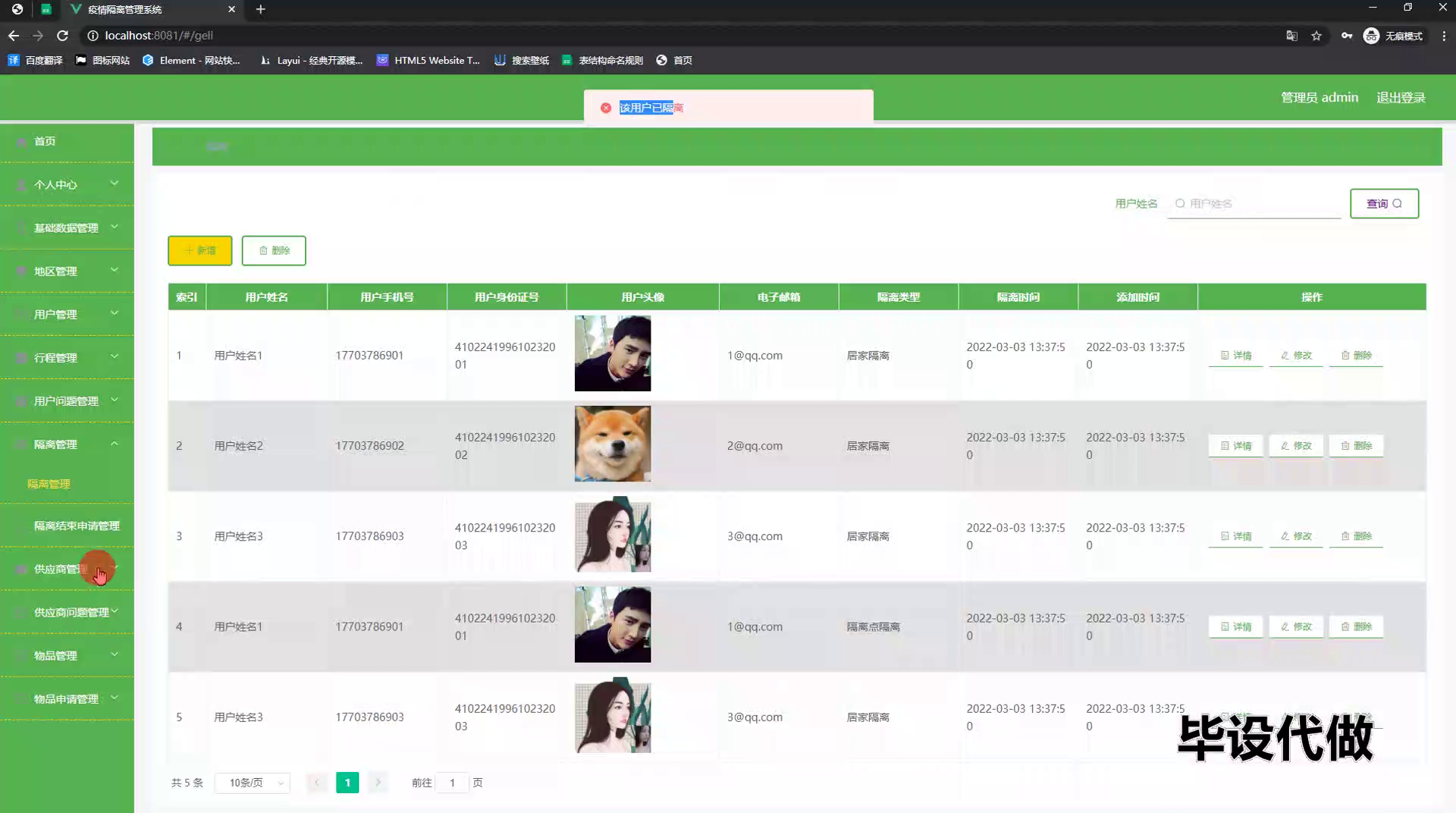The width and height of the screenshot is (1456, 813).
Task: Open the 首页 bookmark in bookmarks bar
Action: coord(674,60)
